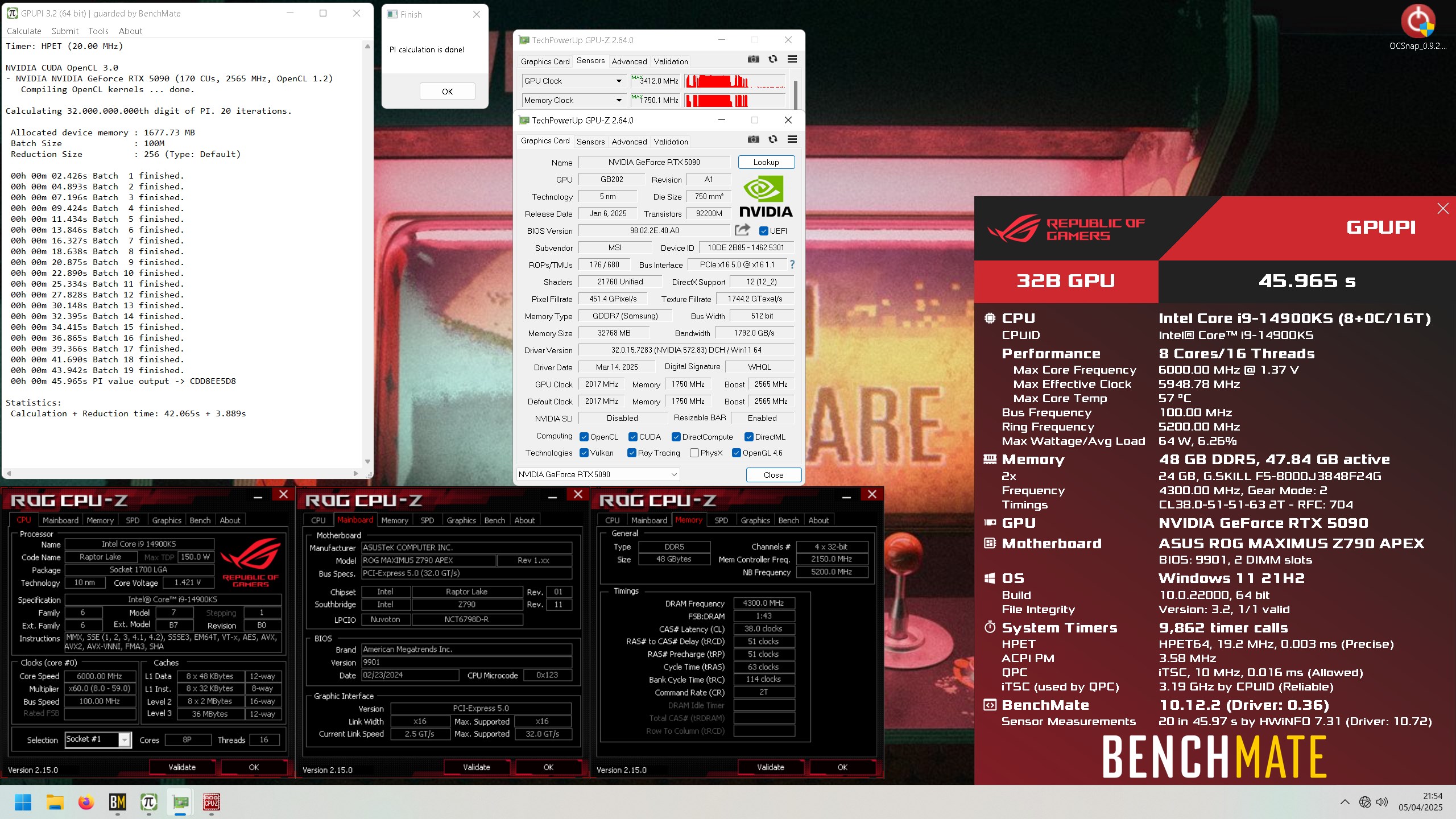Open network settings tray icon
Image resolution: width=1456 pixels, height=819 pixels.
tap(1365, 802)
